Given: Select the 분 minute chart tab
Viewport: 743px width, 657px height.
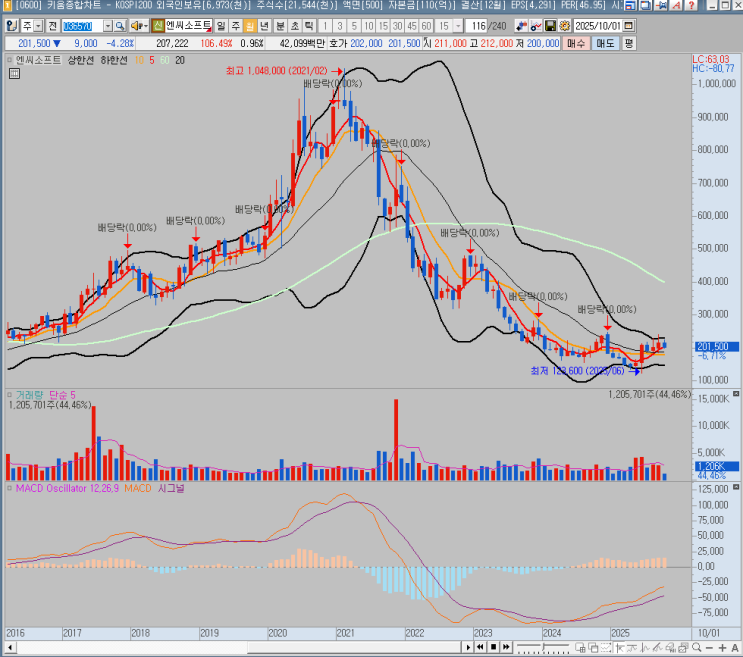Looking at the screenshot, I should click(281, 26).
